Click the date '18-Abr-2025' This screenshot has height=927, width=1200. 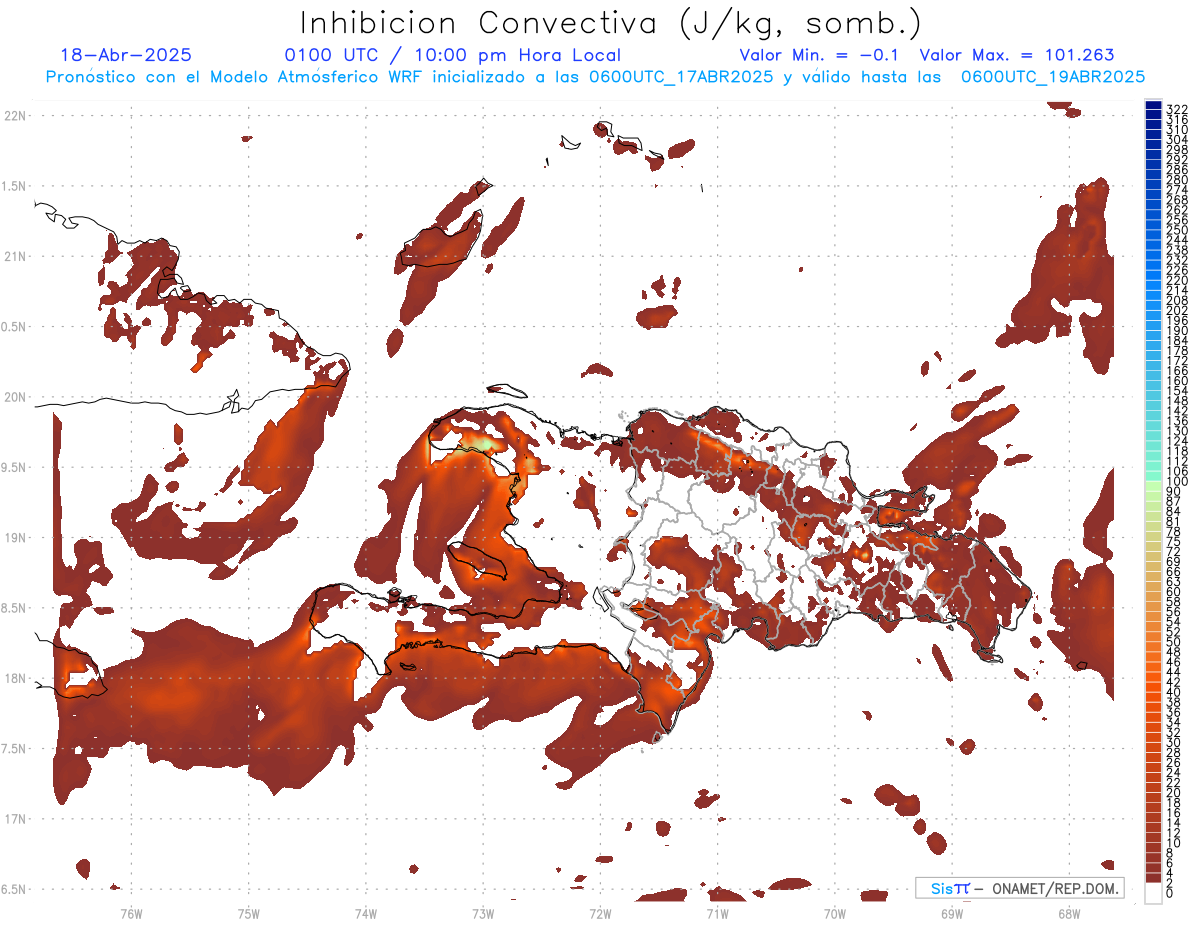[x=126, y=56]
